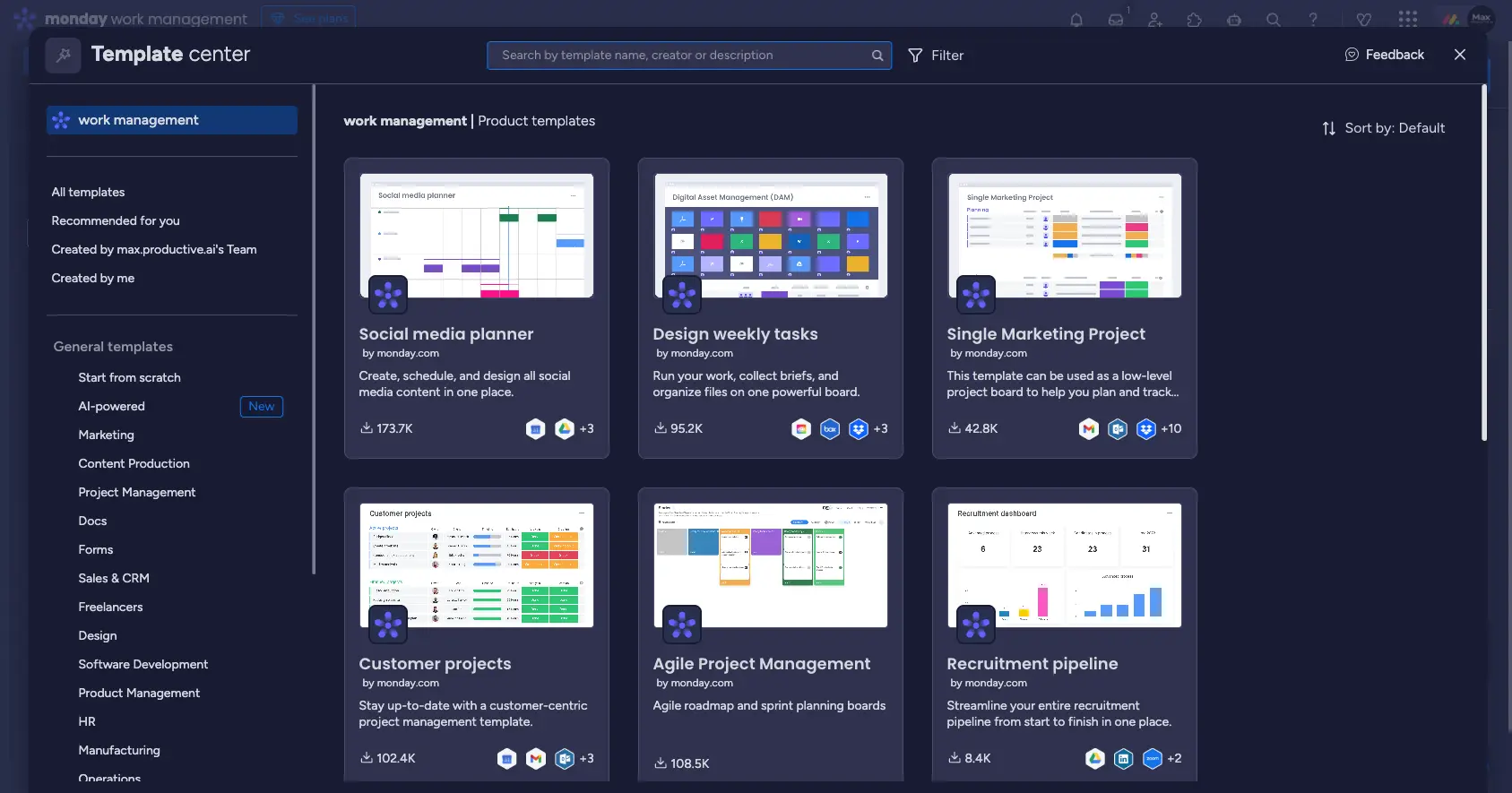Click the template grid vertical scrollbar
Viewport: 1512px width, 793px height.
(x=1484, y=263)
